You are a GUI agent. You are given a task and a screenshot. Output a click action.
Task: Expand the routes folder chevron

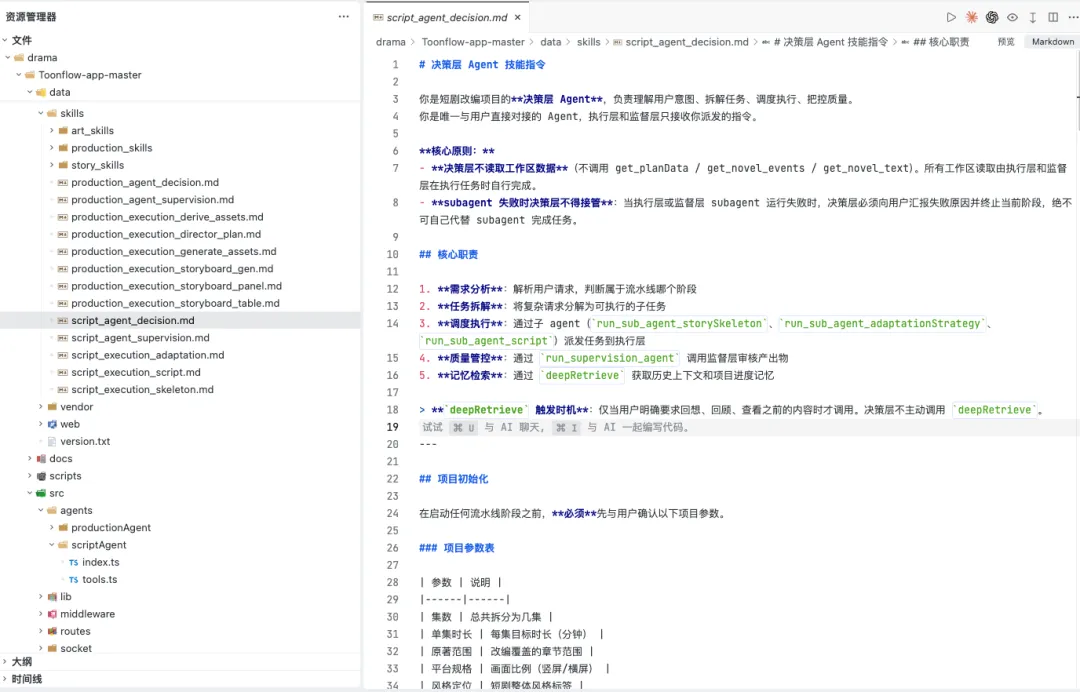(x=41, y=631)
